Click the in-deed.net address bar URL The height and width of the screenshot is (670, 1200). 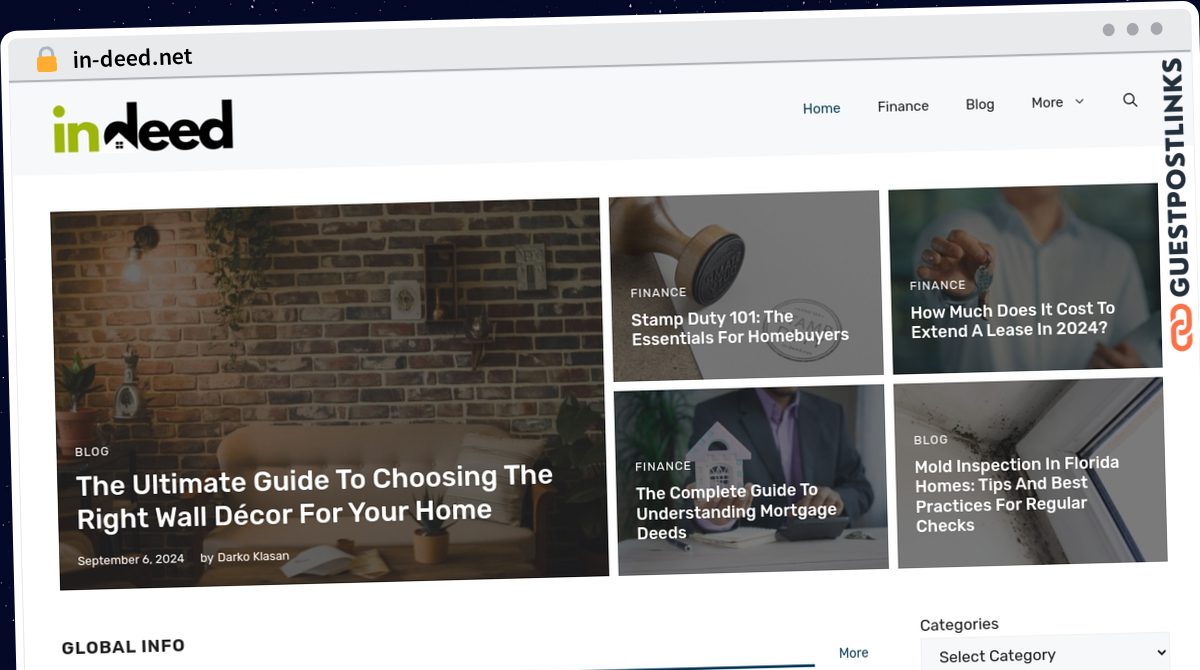[x=133, y=58]
